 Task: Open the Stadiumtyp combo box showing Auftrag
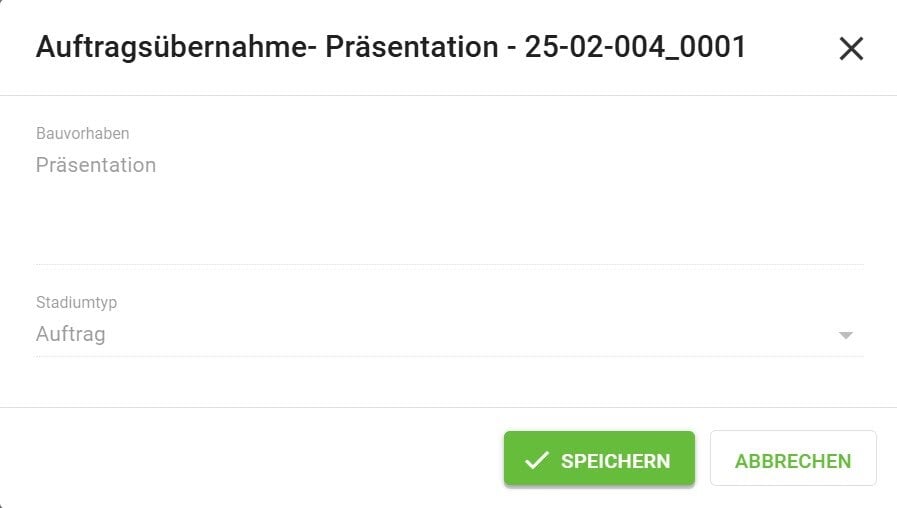coord(440,335)
